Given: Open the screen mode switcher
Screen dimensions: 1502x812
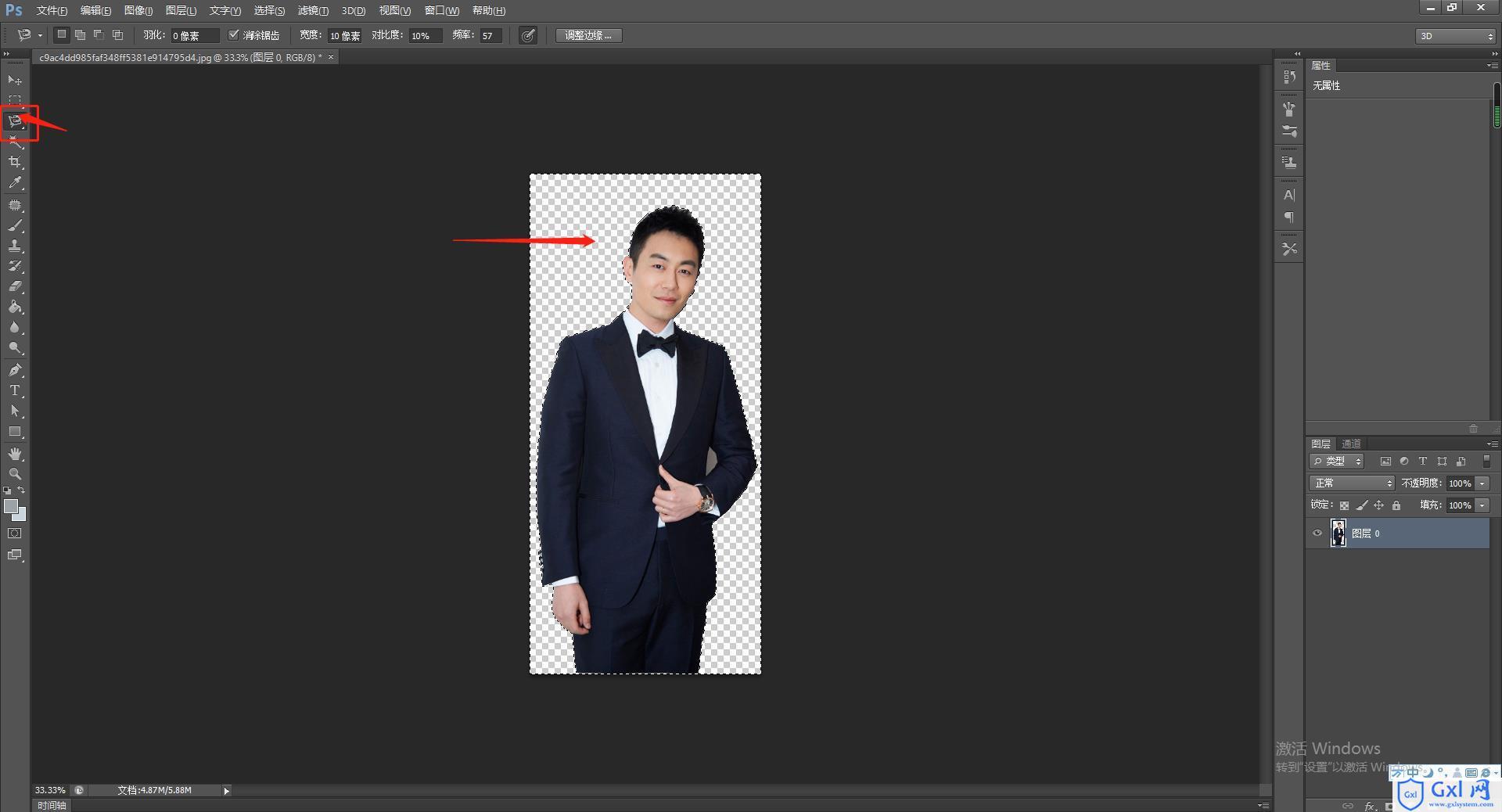Looking at the screenshot, I should point(15,555).
